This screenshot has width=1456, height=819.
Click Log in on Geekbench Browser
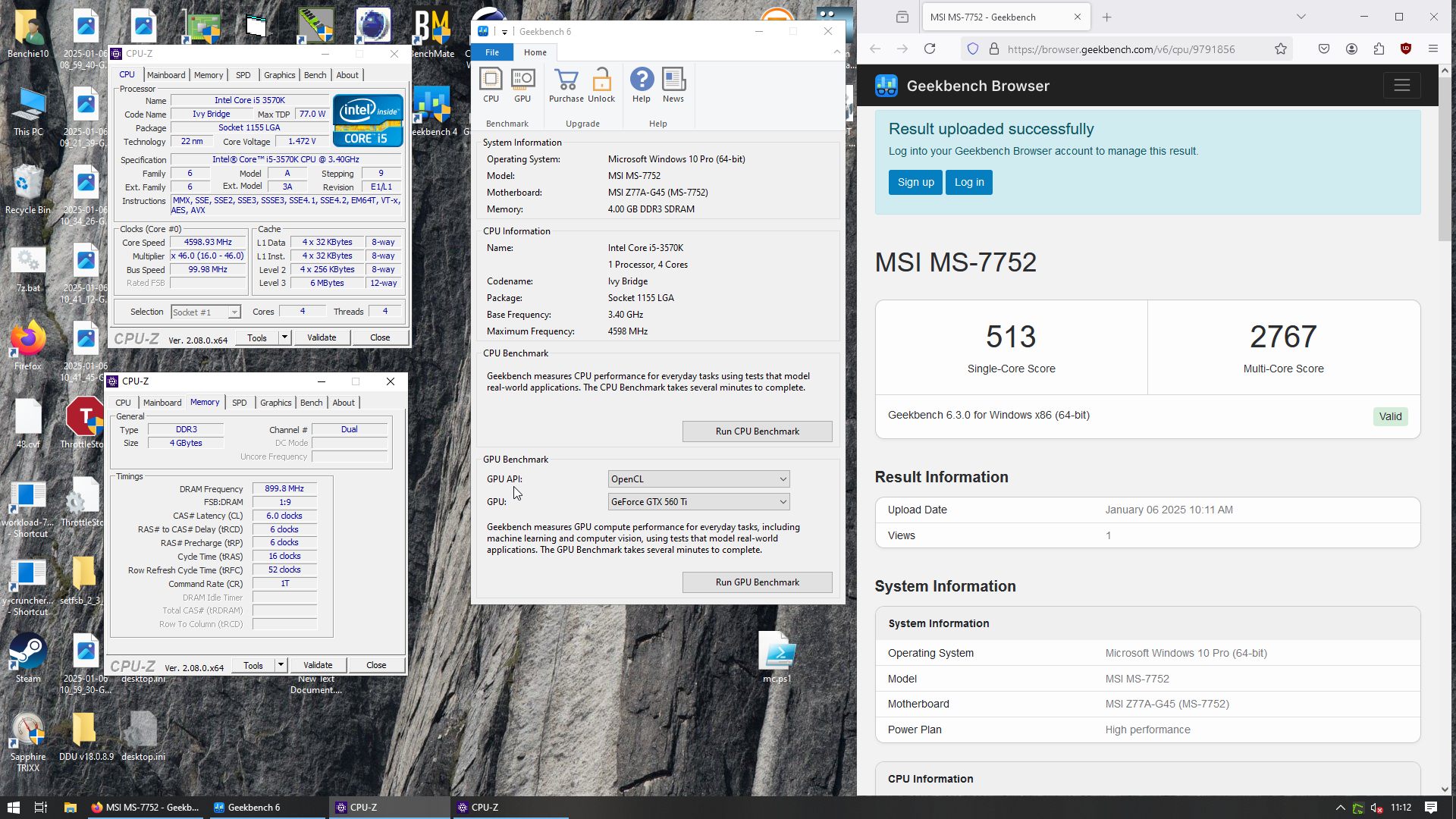tap(968, 182)
